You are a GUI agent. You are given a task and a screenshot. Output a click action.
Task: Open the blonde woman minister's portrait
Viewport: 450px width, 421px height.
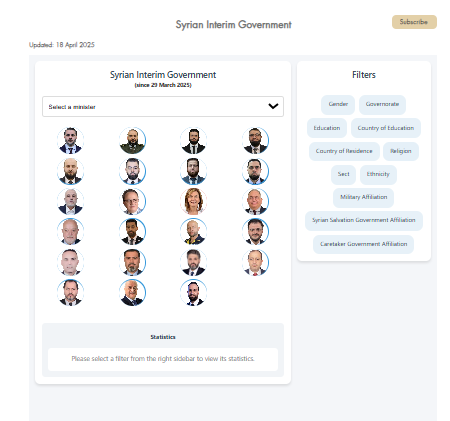(x=193, y=201)
